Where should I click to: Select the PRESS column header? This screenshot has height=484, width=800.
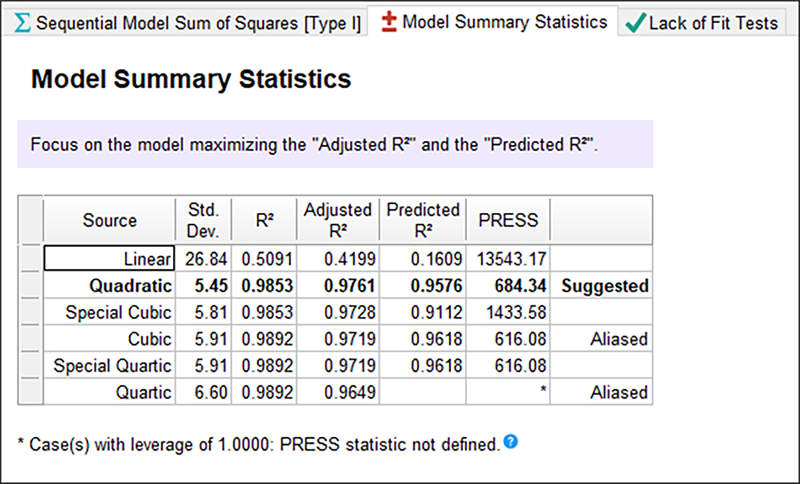click(508, 220)
